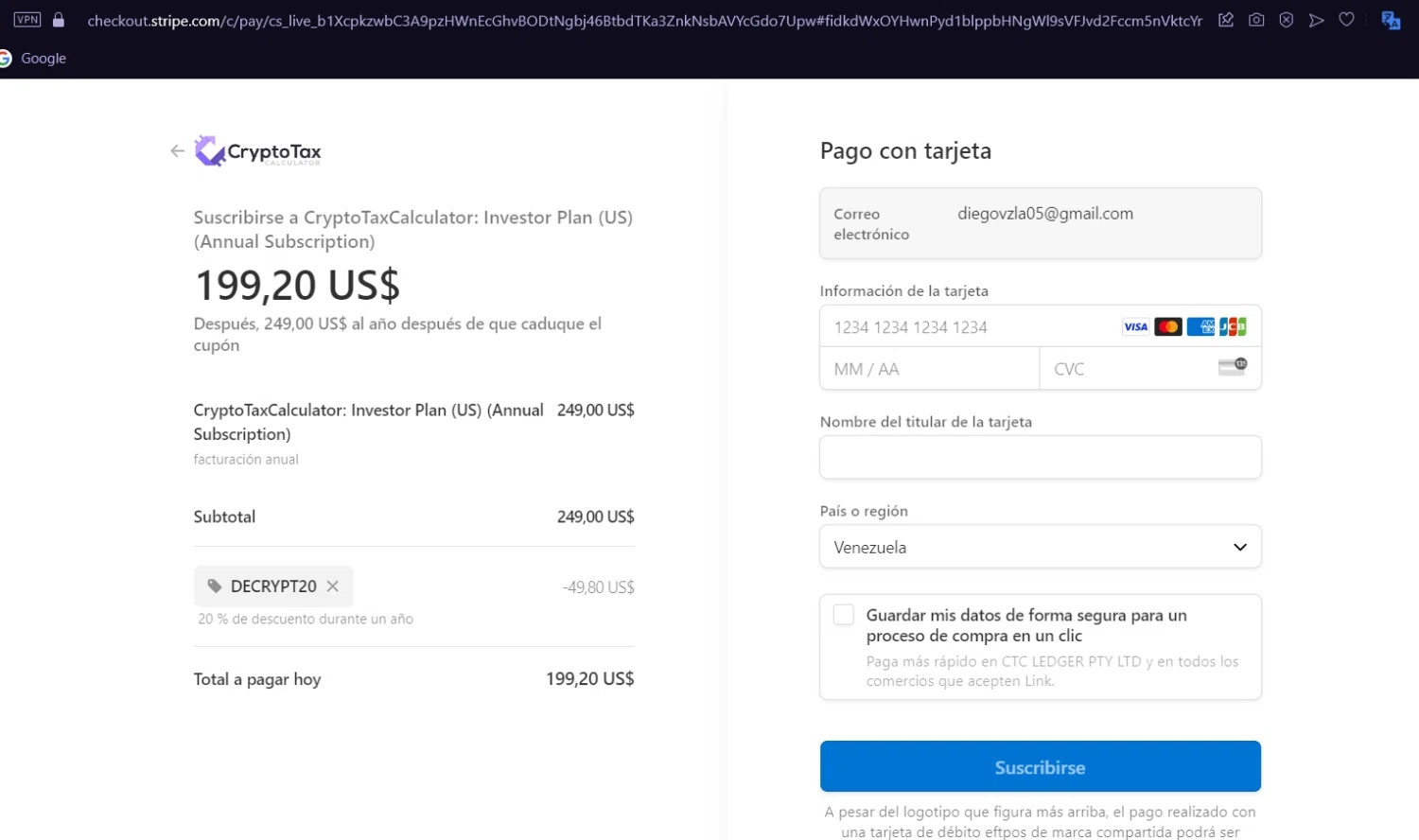Click the heart bookmark icon
Viewport: 1419px width, 840px height.
click(1347, 19)
